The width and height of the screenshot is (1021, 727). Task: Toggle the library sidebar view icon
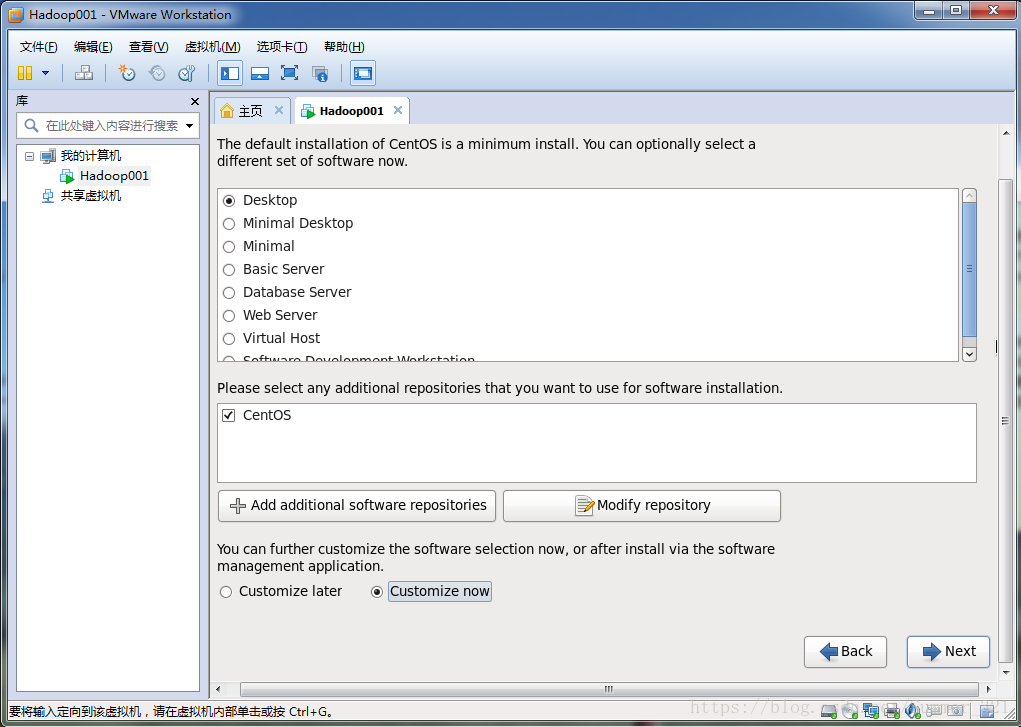230,73
